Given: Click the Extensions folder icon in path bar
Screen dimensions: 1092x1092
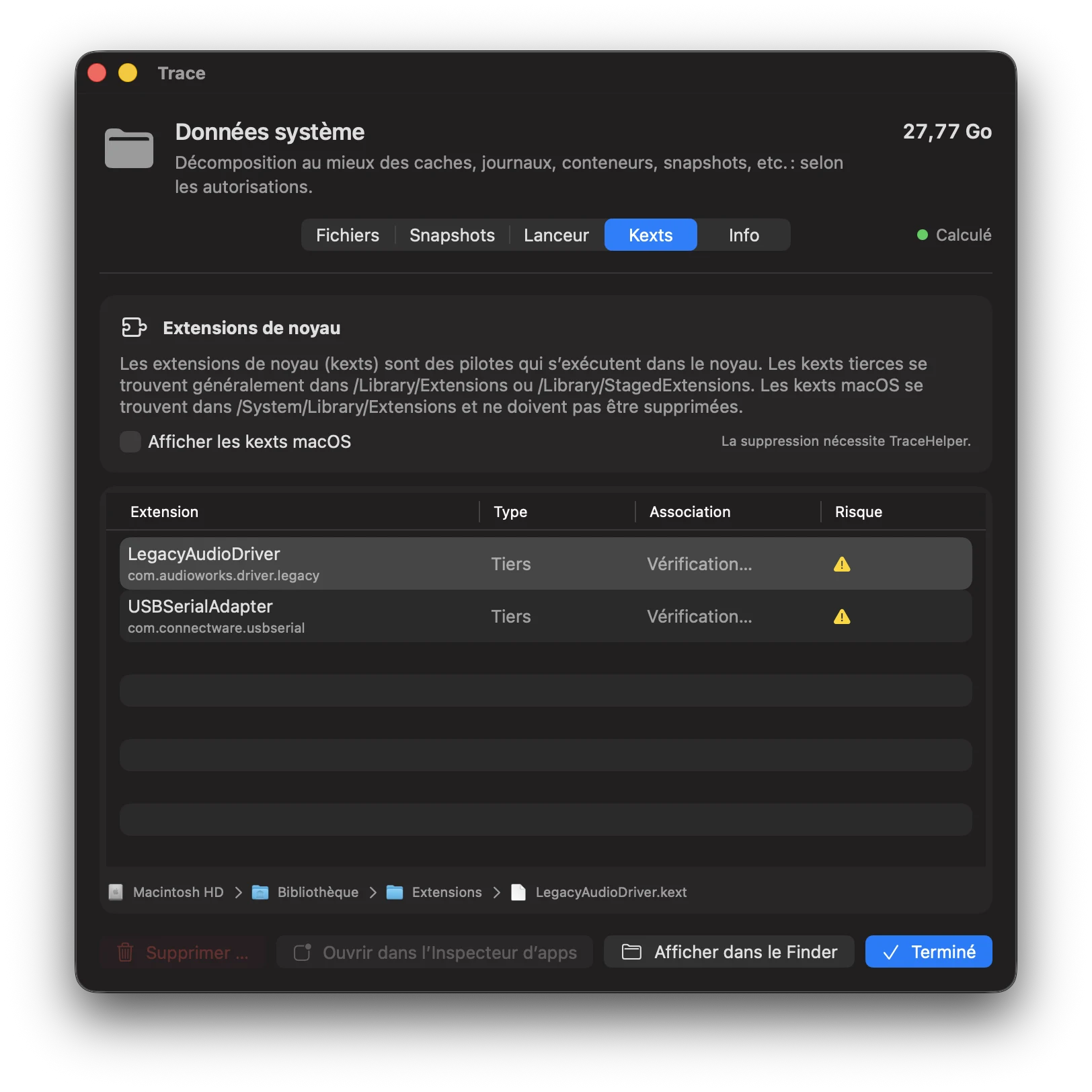Looking at the screenshot, I should (395, 892).
